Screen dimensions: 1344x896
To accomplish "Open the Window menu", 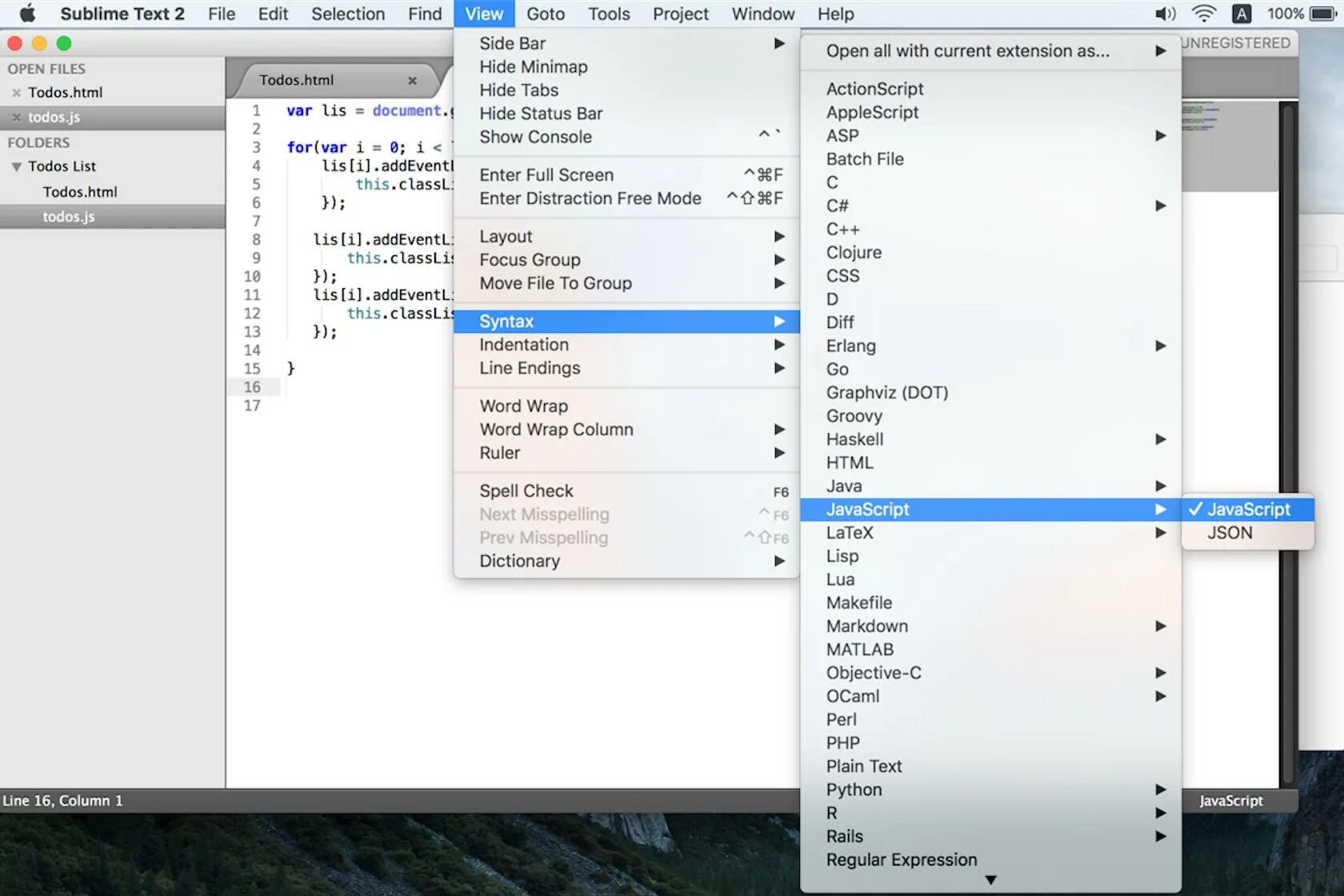I will pyautogui.click(x=763, y=14).
